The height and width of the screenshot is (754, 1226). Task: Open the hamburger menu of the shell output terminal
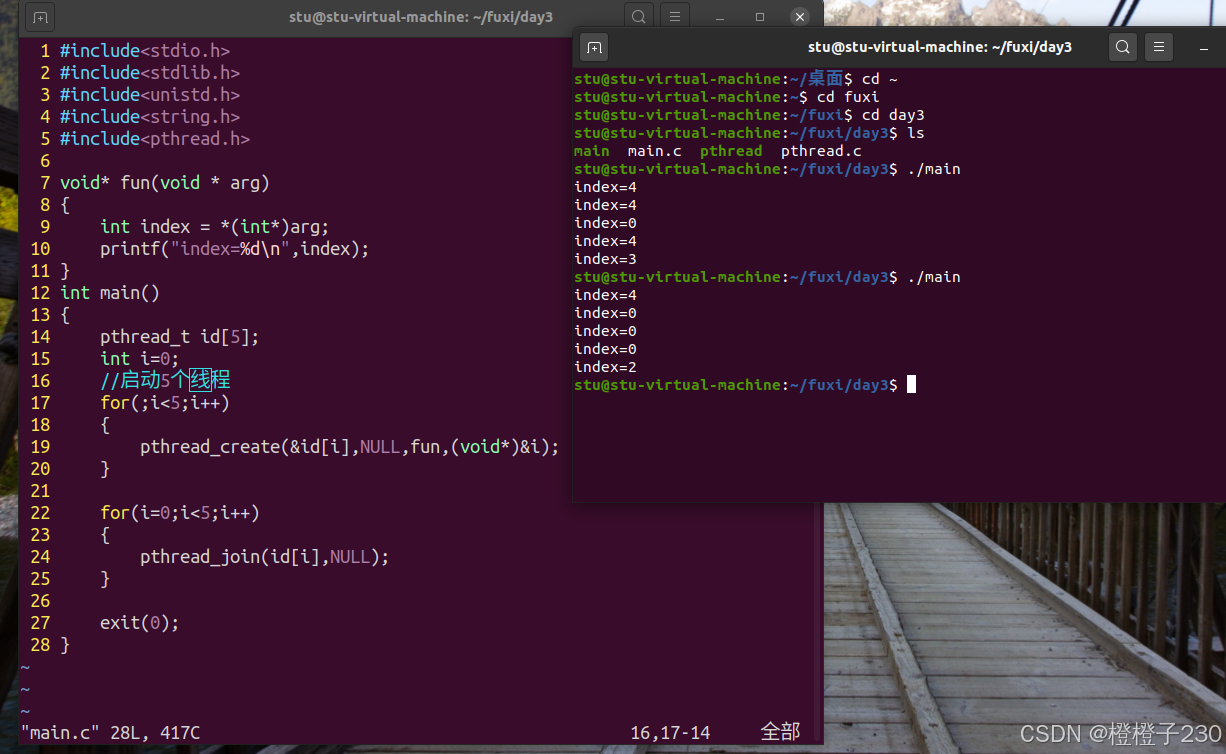(1159, 47)
